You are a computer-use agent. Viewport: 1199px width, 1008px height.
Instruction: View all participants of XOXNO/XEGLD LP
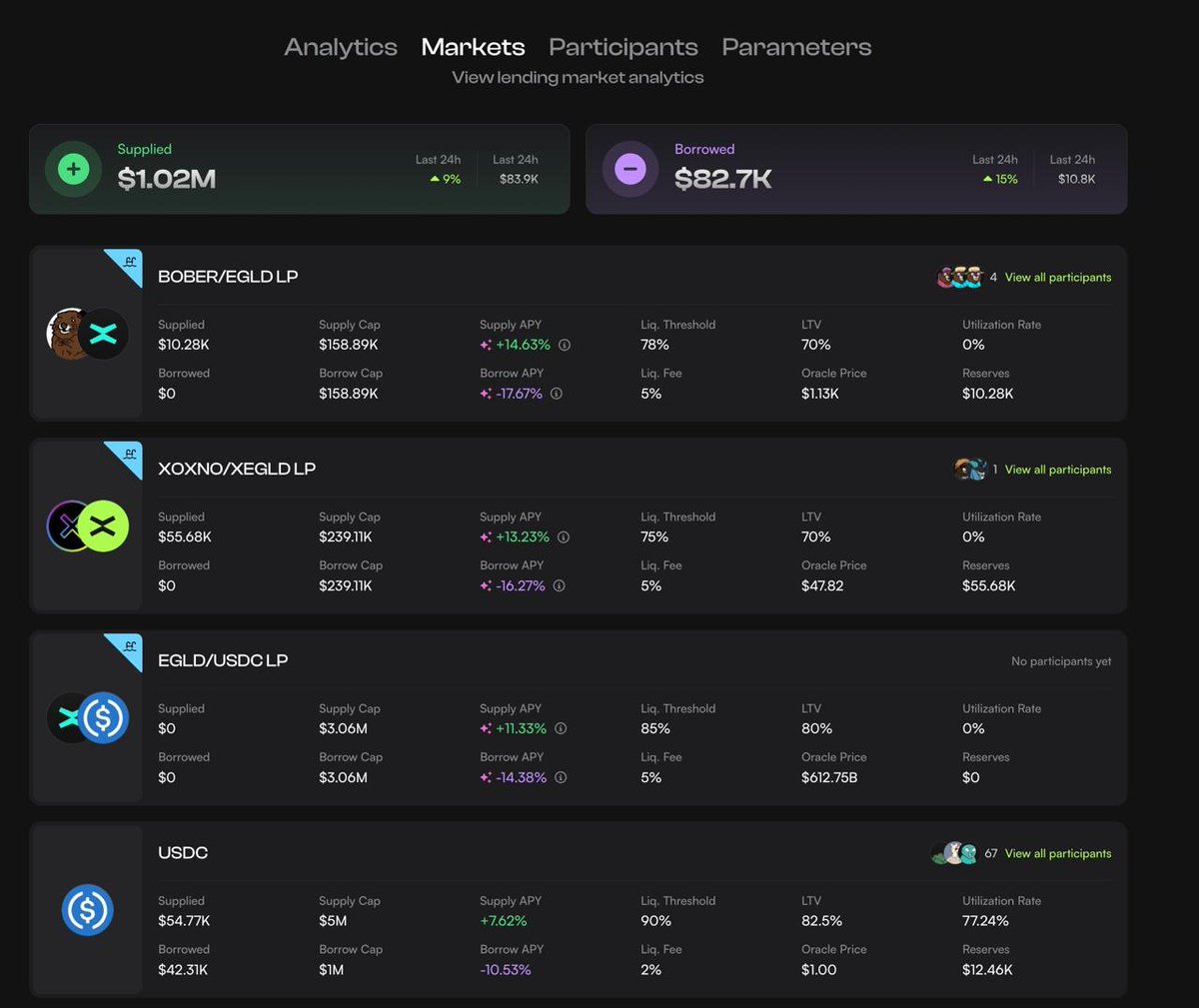1058,470
